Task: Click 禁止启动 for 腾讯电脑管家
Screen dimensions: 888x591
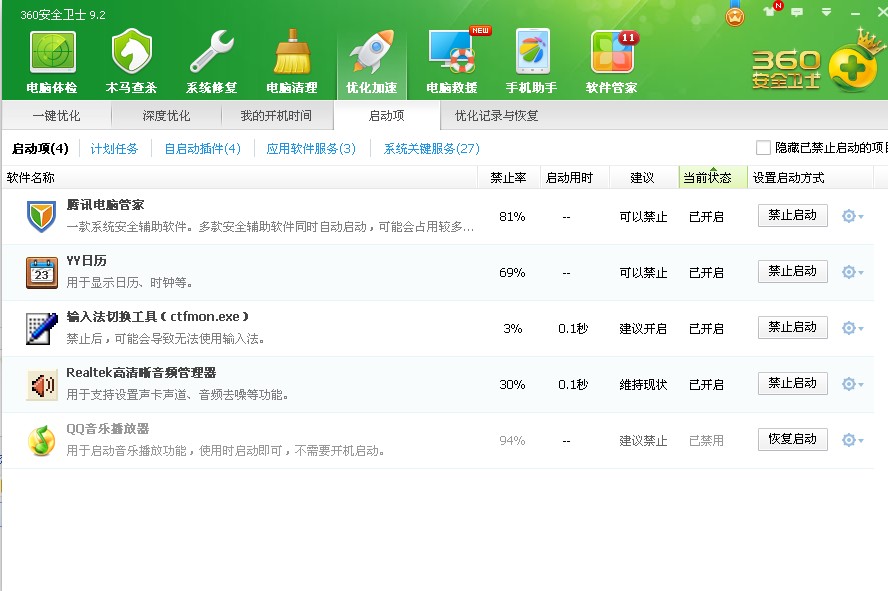Action: tap(792, 215)
